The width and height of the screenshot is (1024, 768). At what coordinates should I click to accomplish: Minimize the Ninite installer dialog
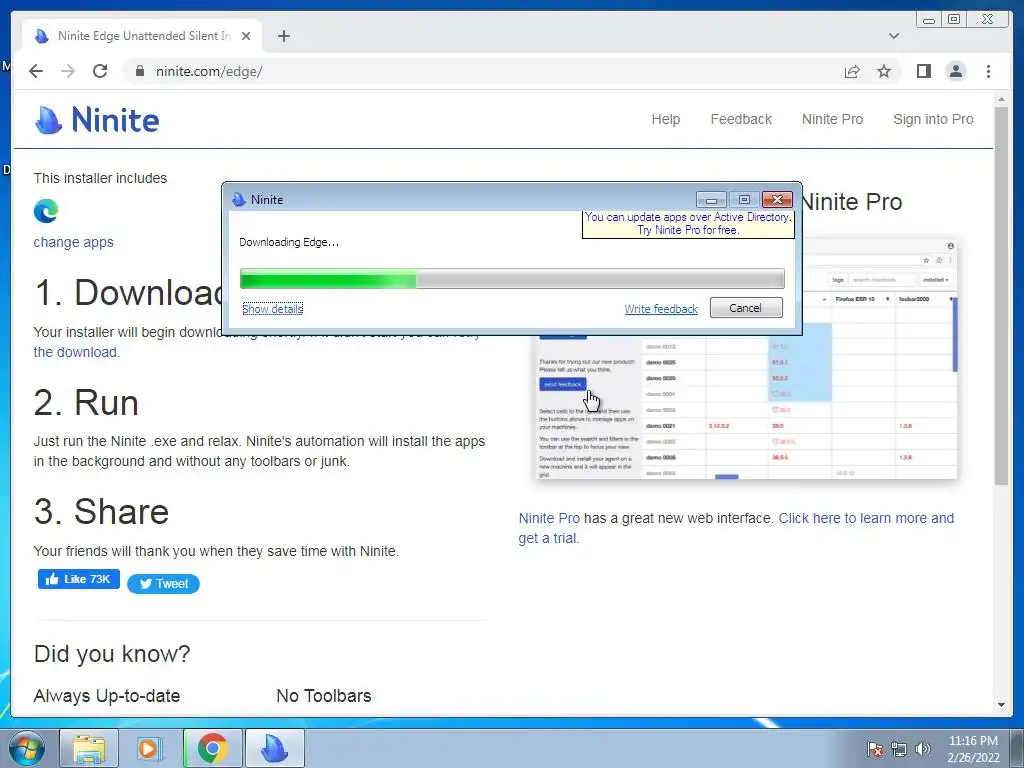(711, 199)
